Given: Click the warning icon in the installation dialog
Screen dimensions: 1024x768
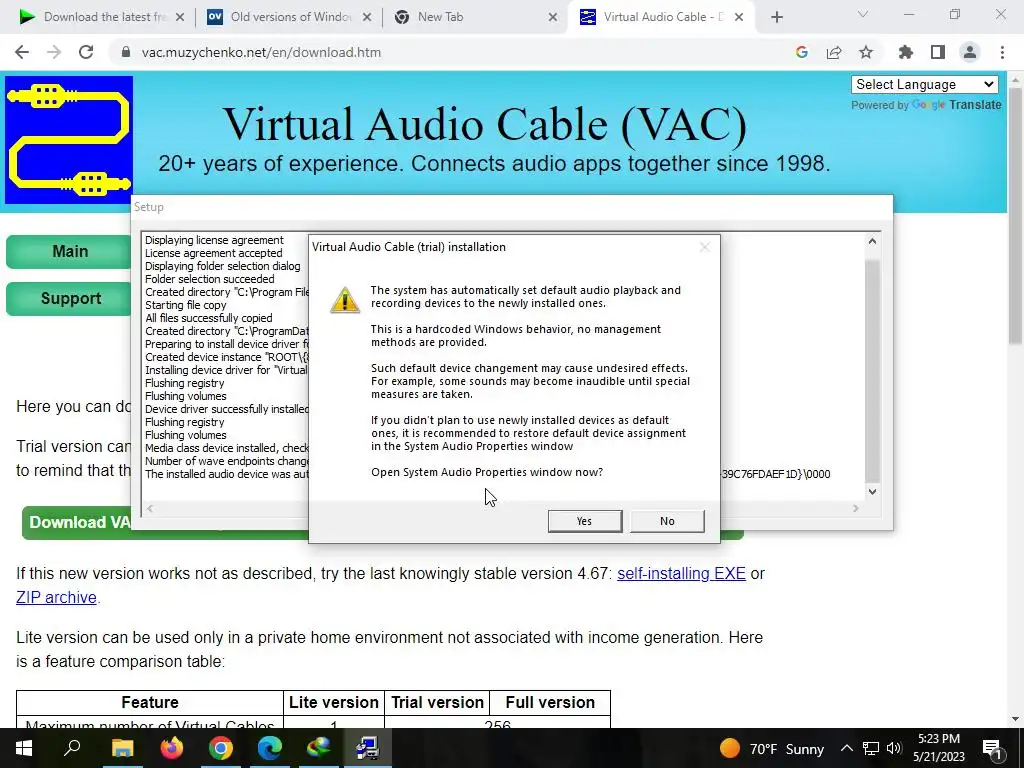Looking at the screenshot, I should (x=345, y=300).
